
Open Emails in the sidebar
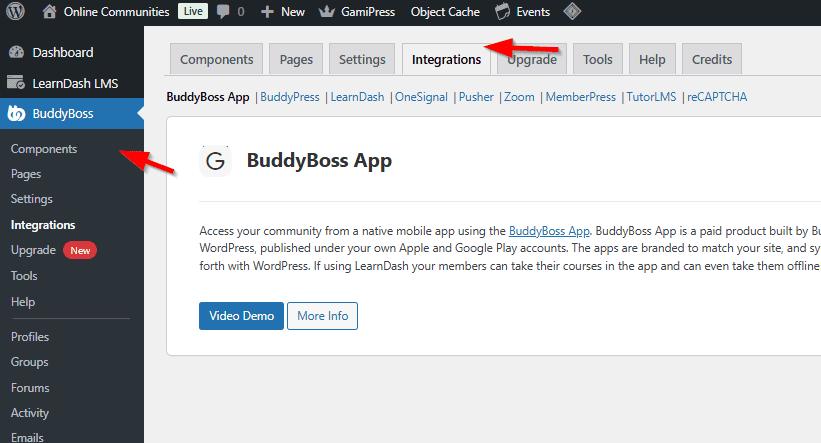pos(27,437)
